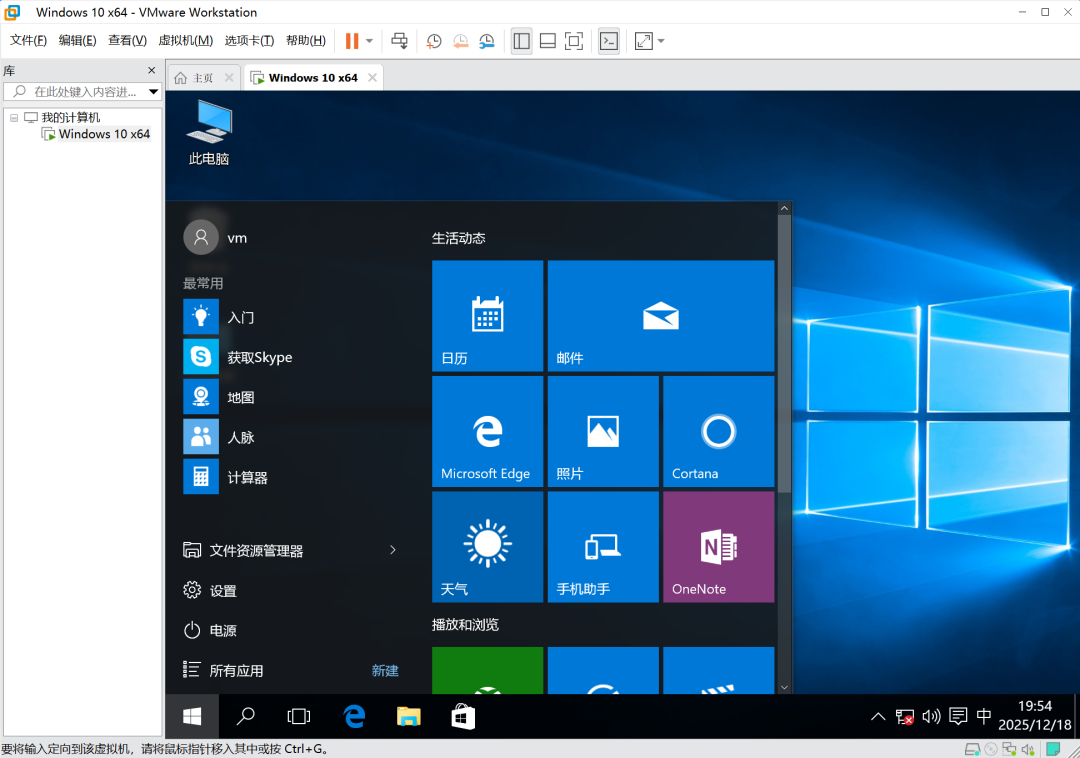Close the 主页 tab
Screen dimensions: 1080x758
click(229, 78)
